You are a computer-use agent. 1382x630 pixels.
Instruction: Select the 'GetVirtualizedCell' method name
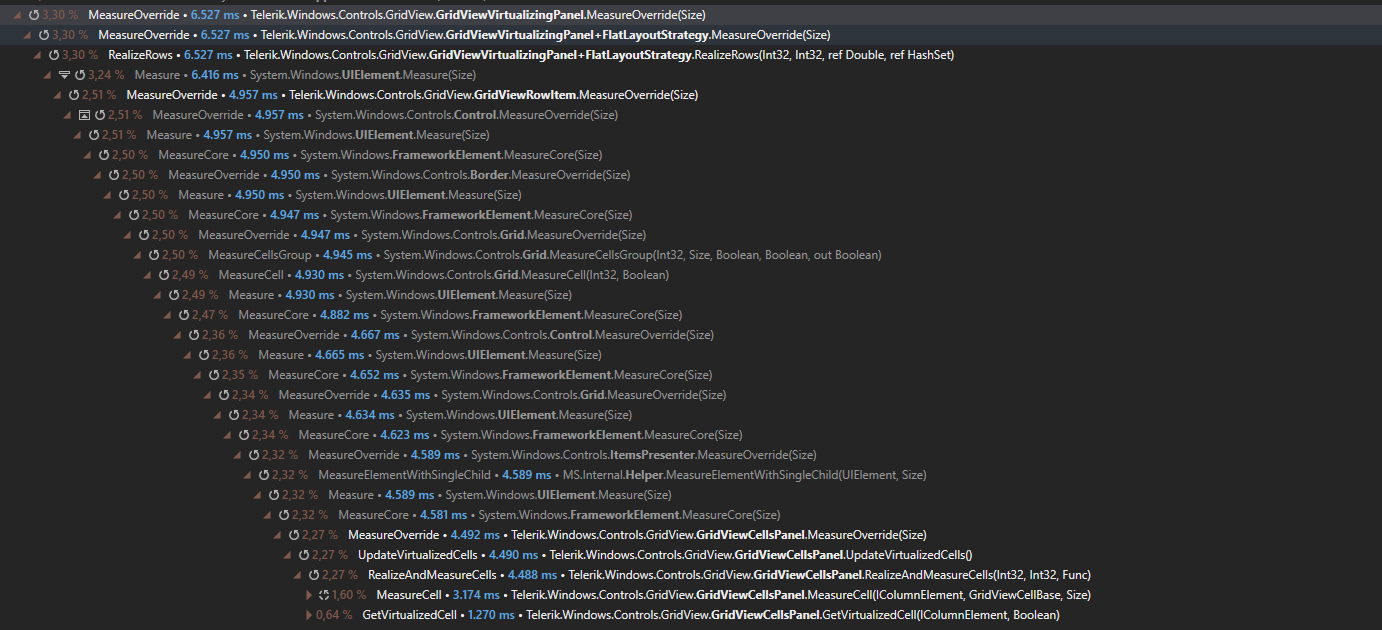pos(409,615)
